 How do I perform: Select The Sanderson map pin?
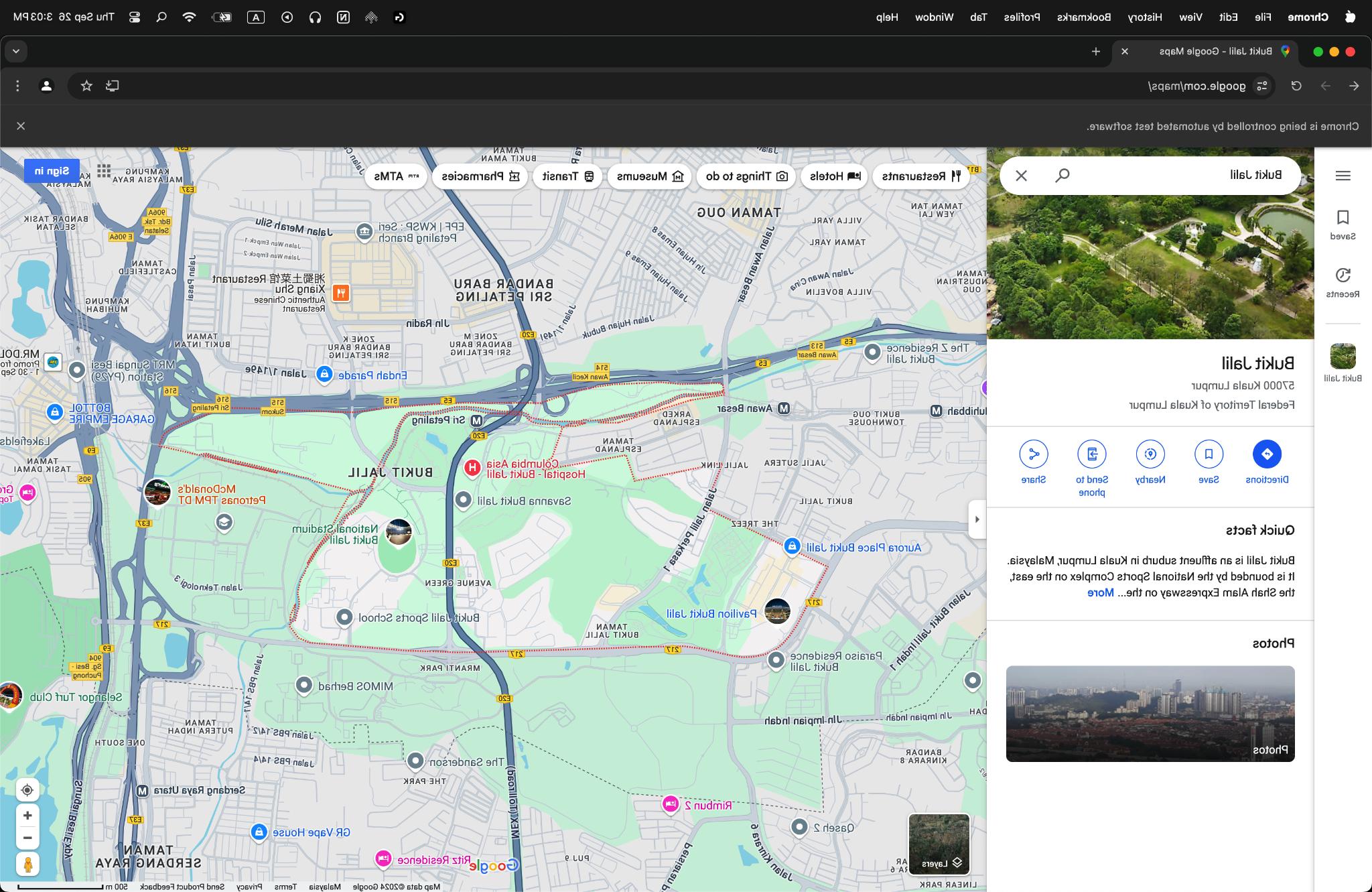click(x=415, y=761)
